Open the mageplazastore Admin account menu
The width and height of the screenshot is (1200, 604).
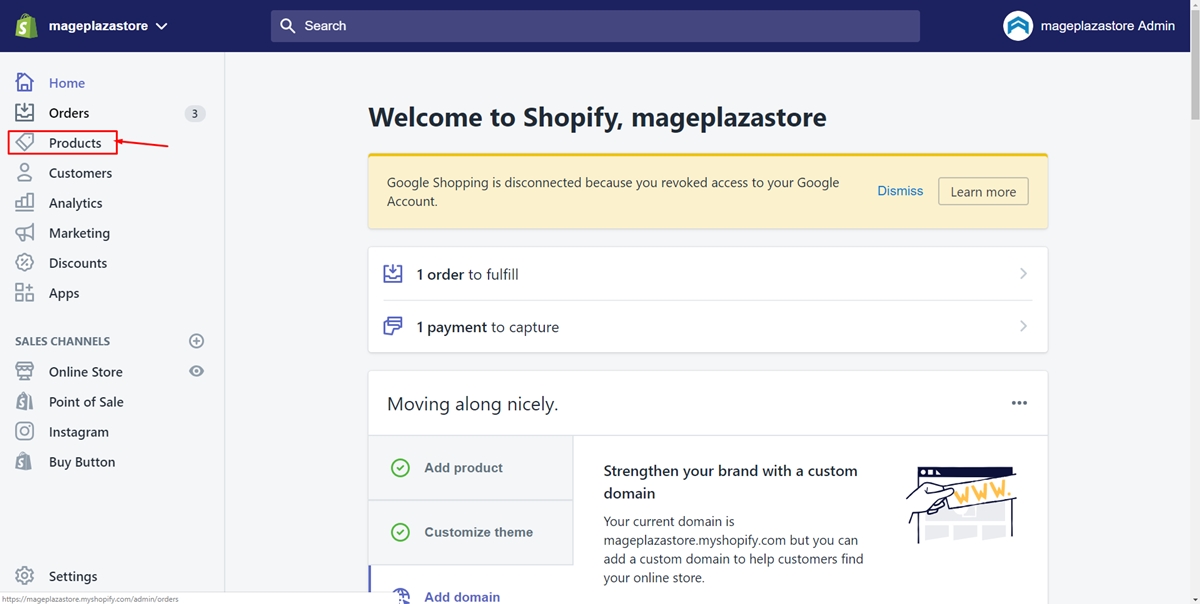point(1090,26)
